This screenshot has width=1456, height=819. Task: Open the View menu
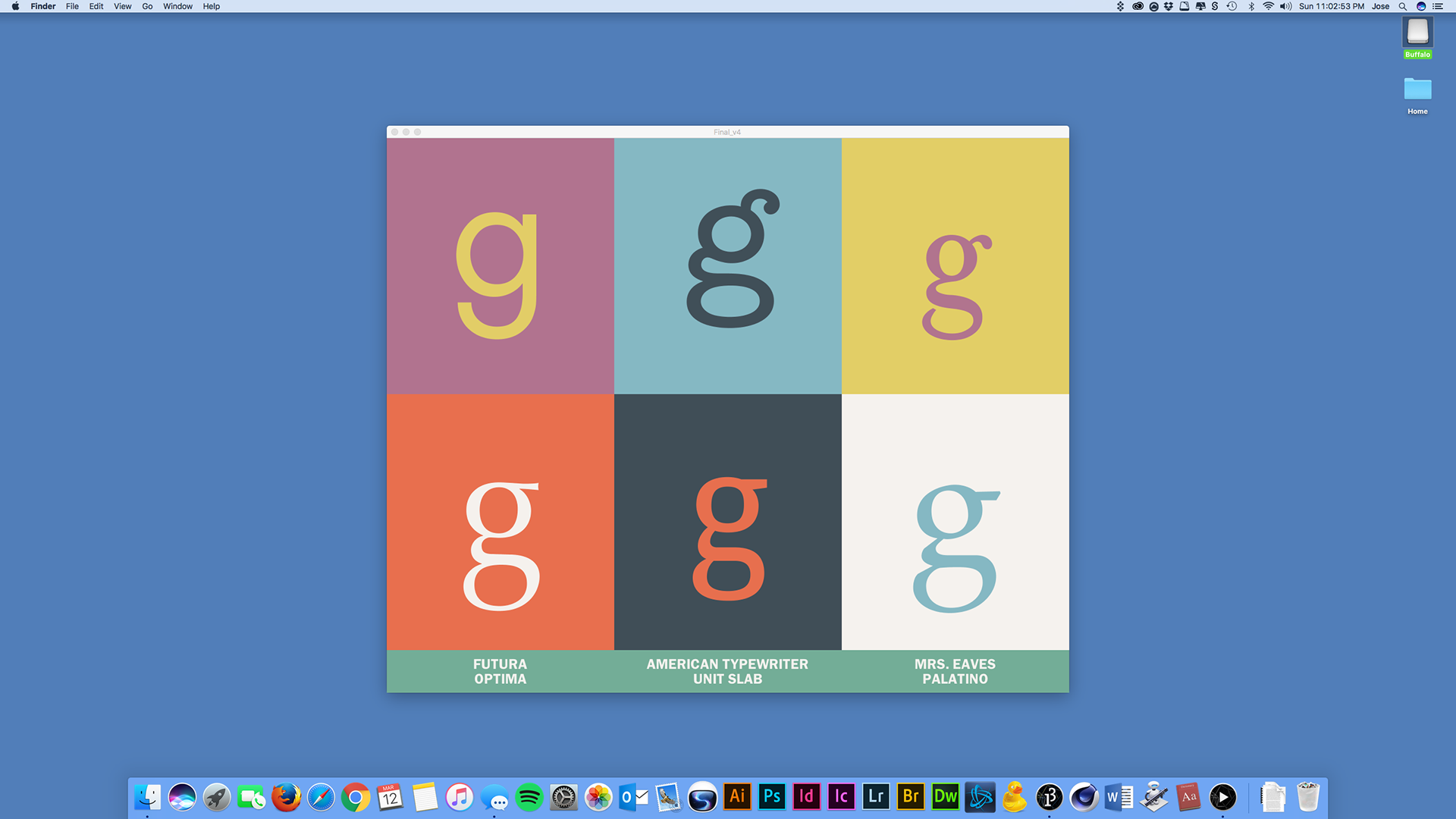122,6
